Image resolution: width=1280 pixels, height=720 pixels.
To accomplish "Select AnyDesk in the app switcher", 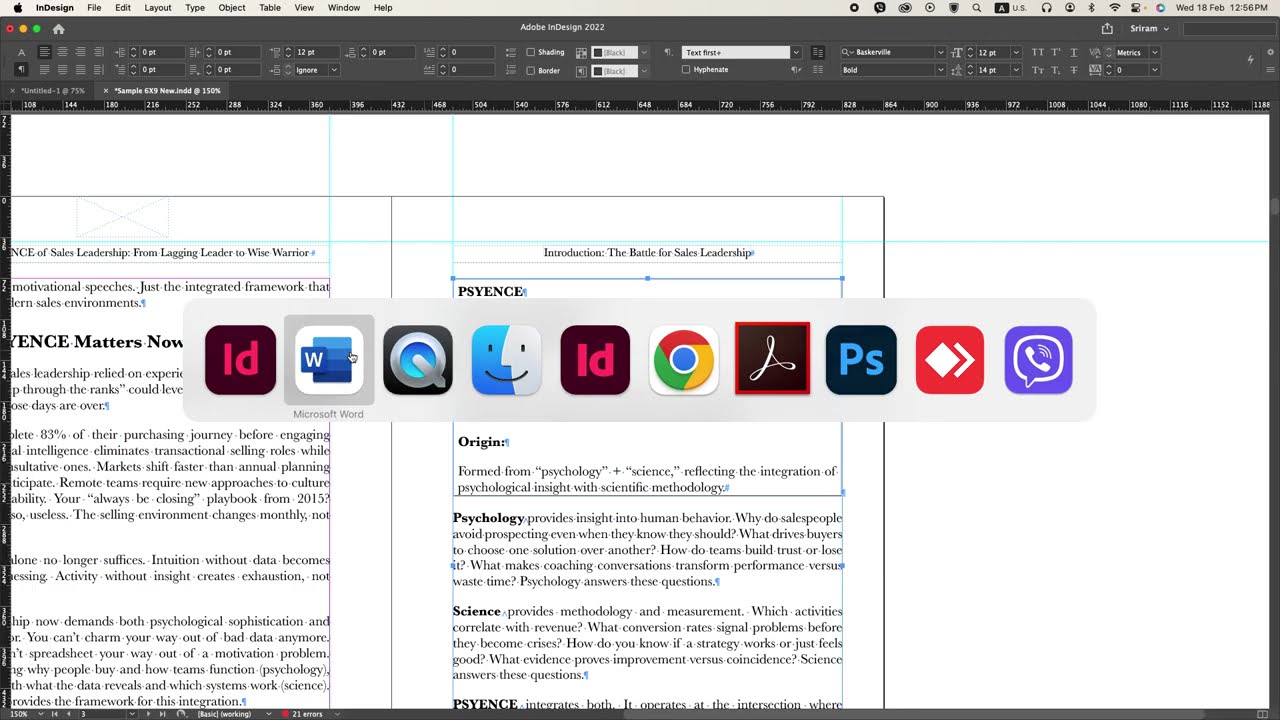I will click(949, 359).
